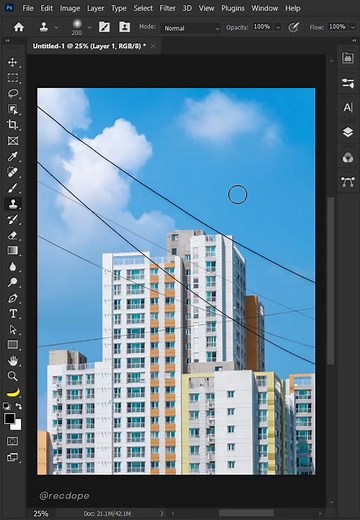Viewport: 360px width, 520px height.
Task: Select the Eyedropper tool
Action: tap(13, 156)
